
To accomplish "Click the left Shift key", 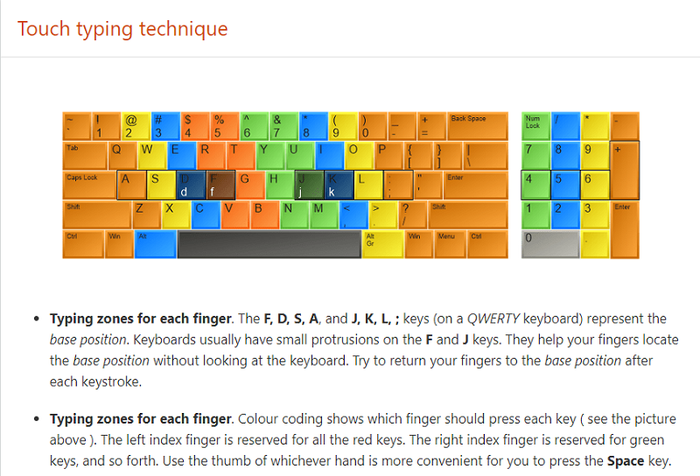I will [97, 215].
